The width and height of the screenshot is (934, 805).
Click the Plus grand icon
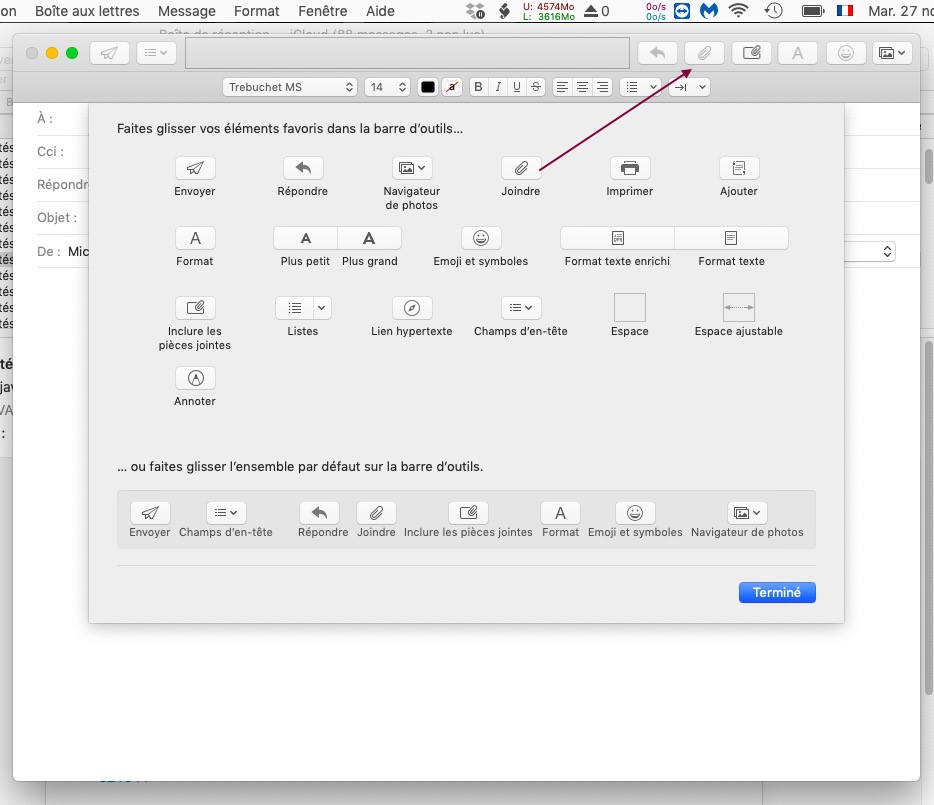(369, 238)
